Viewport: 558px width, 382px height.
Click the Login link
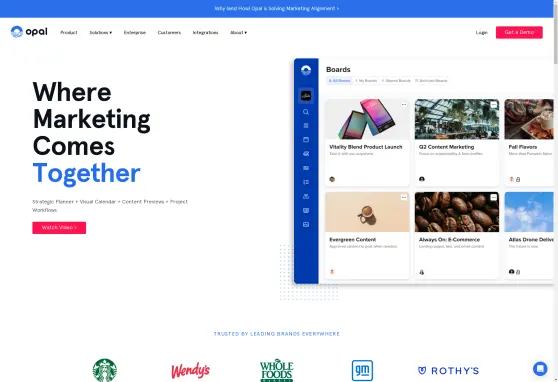coord(481,32)
